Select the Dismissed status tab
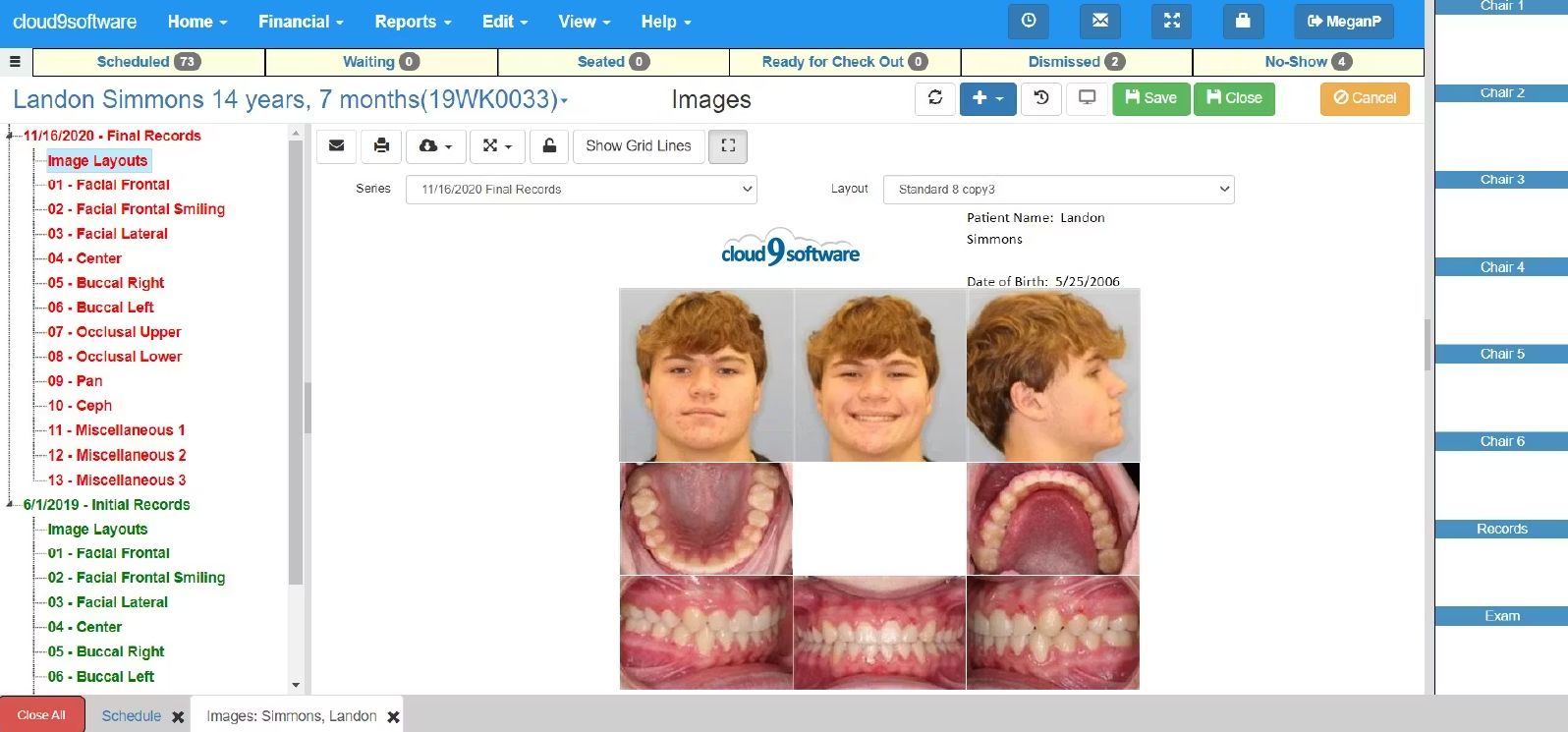Viewport: 1568px width, 732px height. 1077,61
